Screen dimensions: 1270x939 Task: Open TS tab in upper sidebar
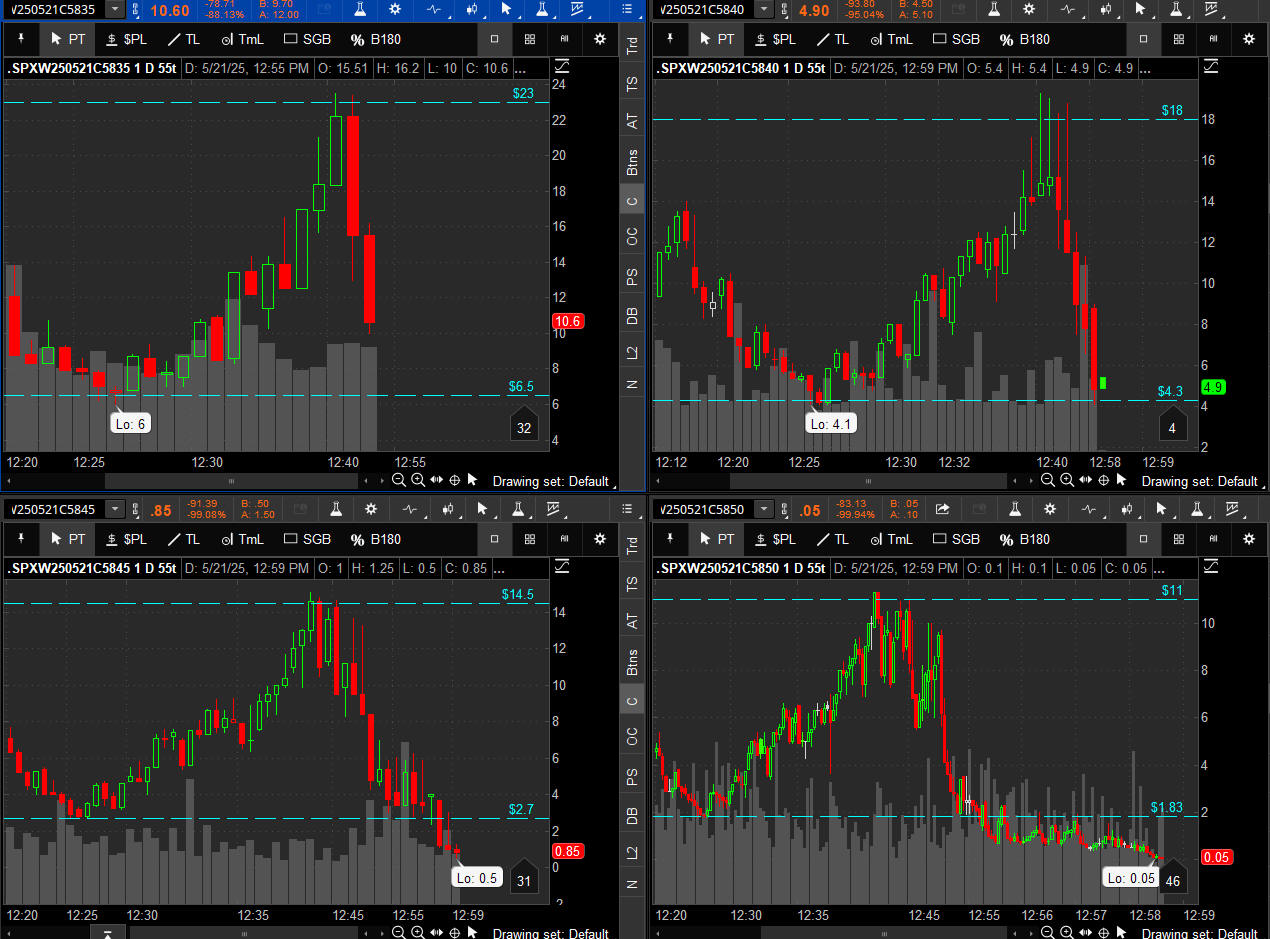click(x=632, y=84)
